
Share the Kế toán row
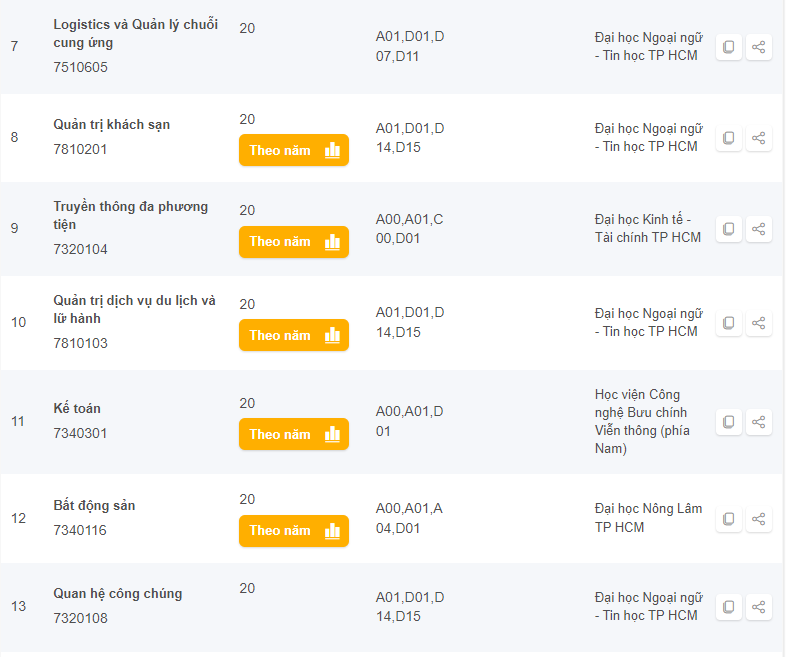[x=759, y=422]
